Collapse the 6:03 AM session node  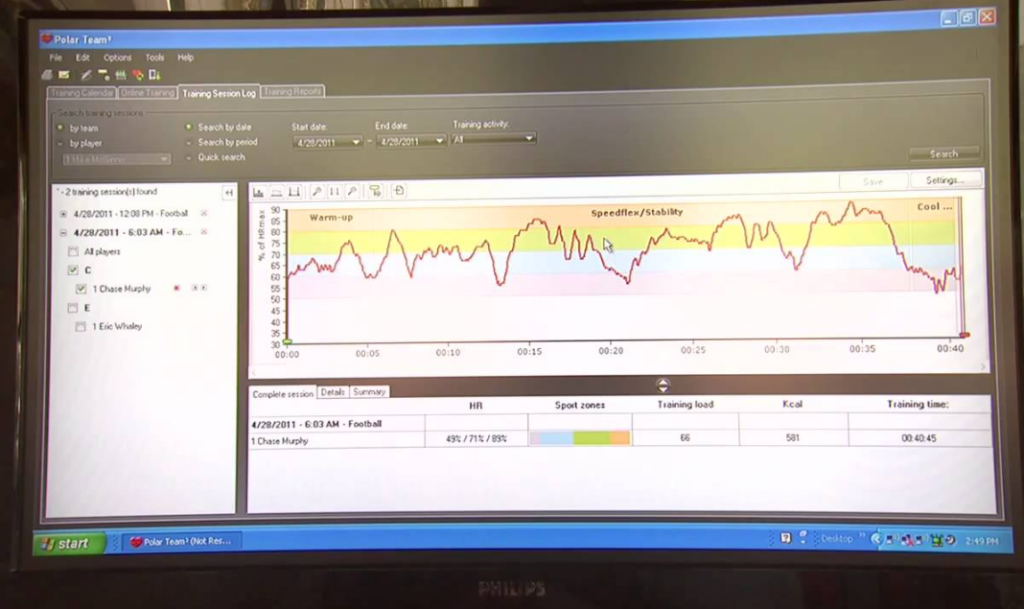[x=63, y=232]
